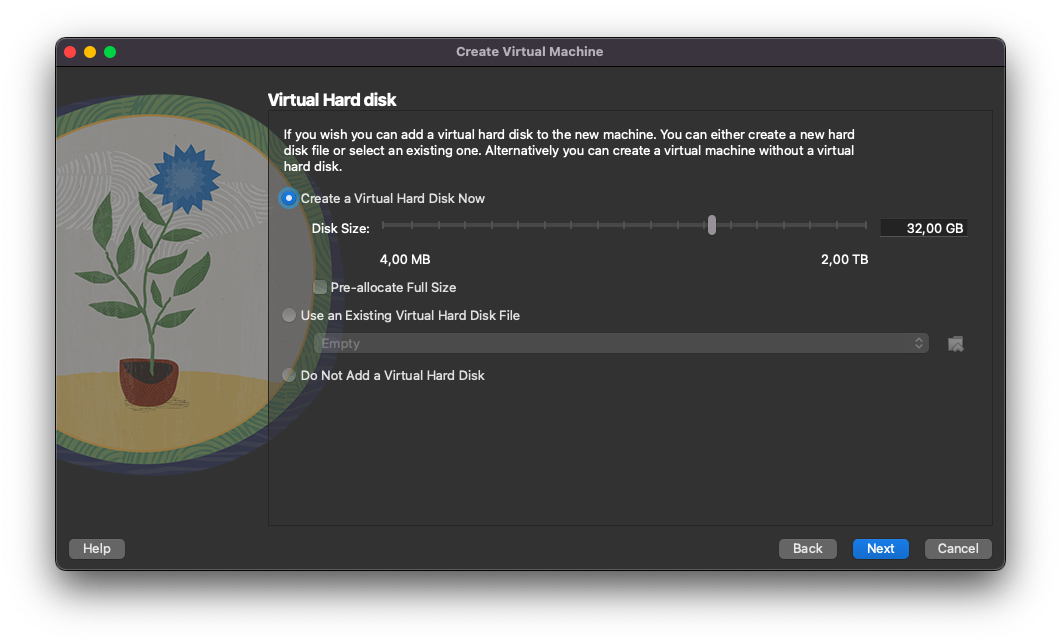
Task: Cancel virtual machine creation
Action: (957, 549)
